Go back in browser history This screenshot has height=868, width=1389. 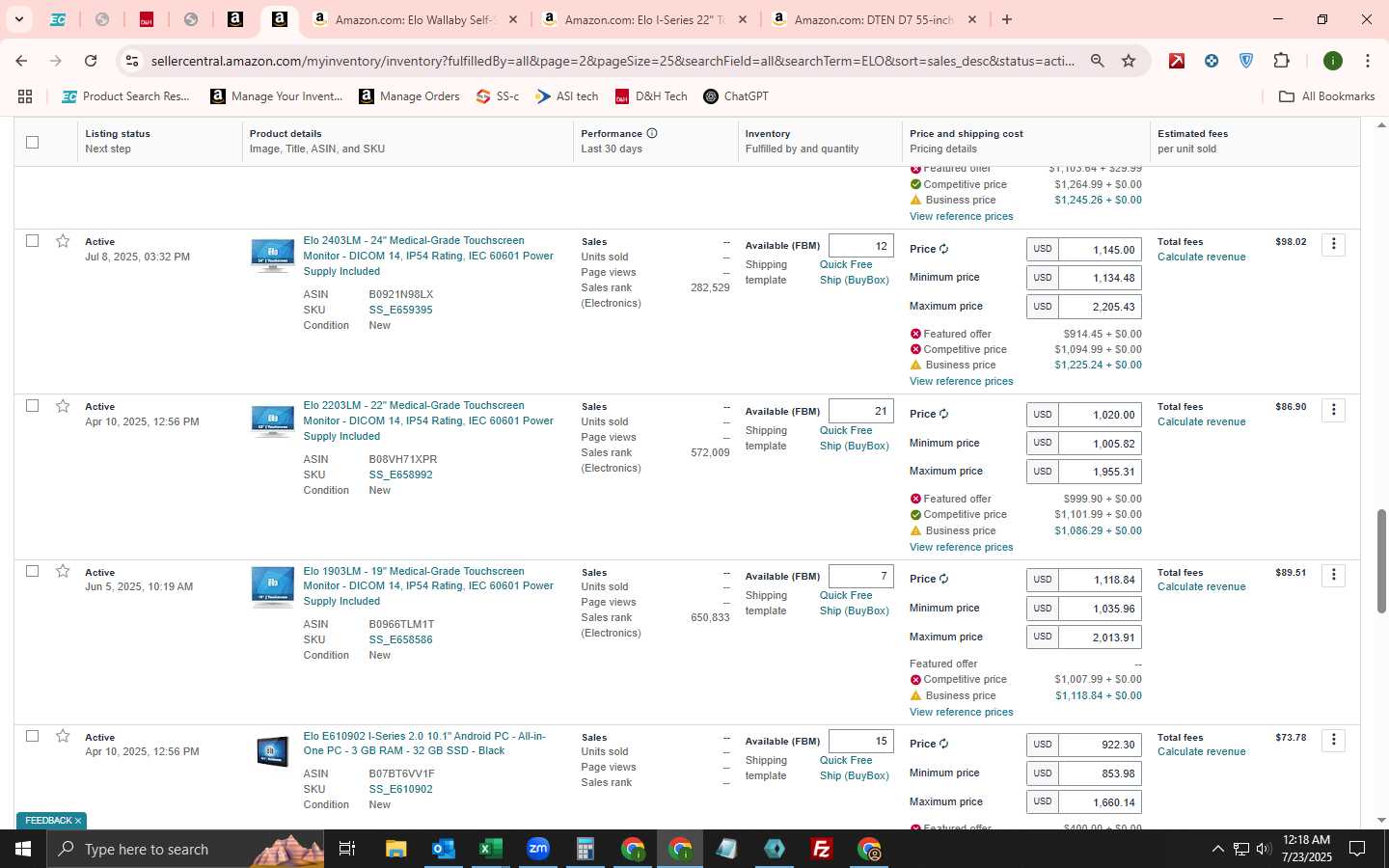pos(21,61)
